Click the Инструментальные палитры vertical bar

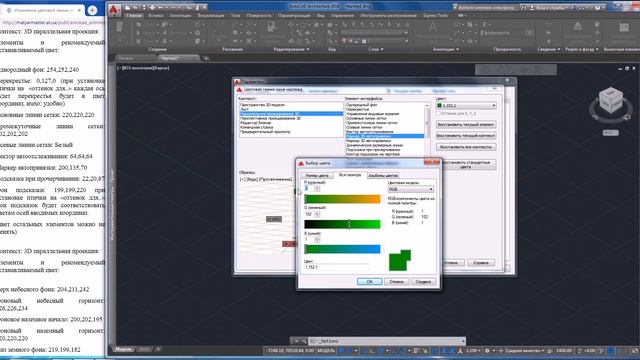click(112, 204)
